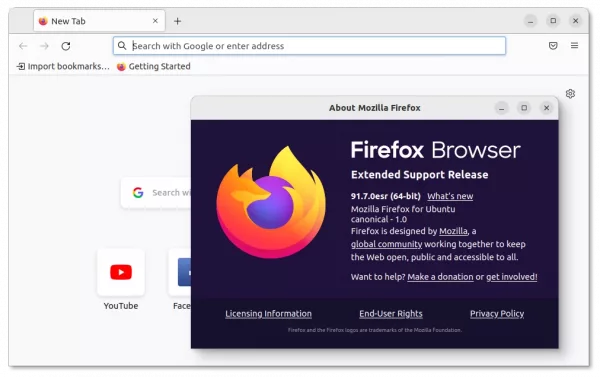Focus the address bar search field

tap(309, 46)
